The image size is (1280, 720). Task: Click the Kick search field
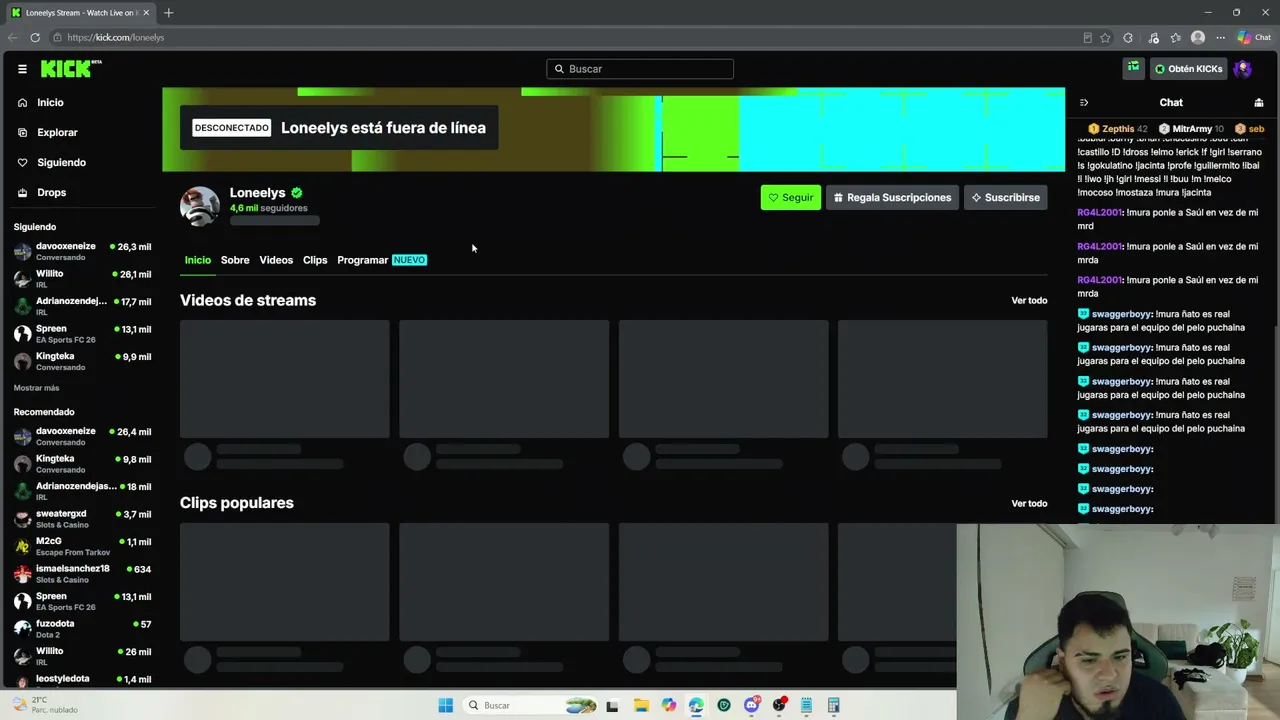(x=640, y=69)
